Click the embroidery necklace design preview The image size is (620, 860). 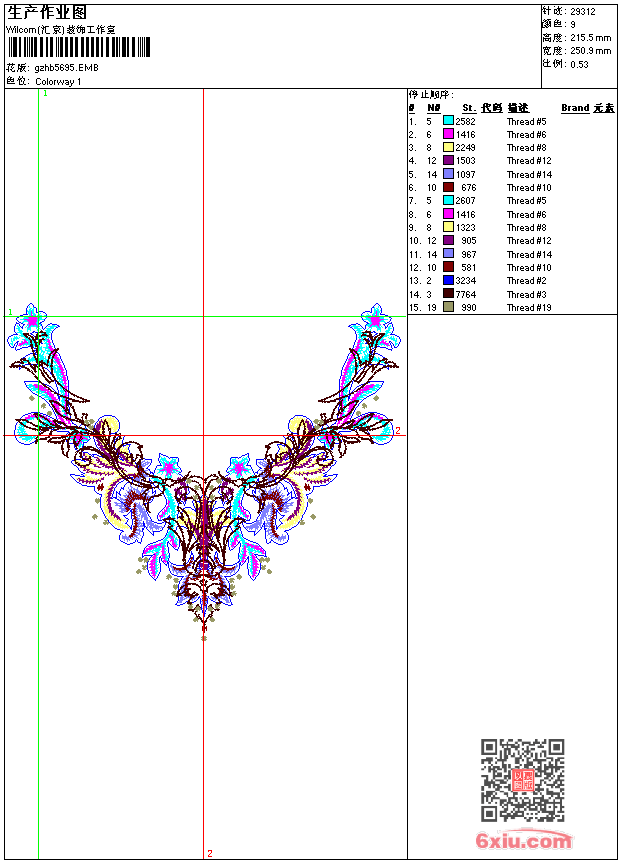[x=204, y=472]
